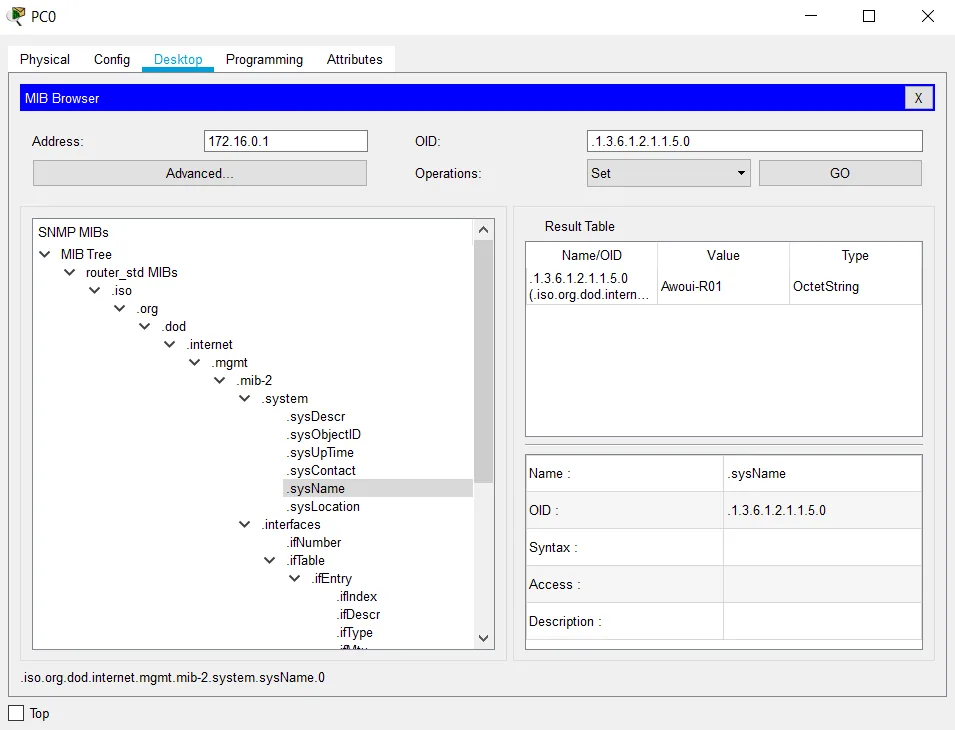Click the Awoui-R01 value cell

tap(723, 286)
